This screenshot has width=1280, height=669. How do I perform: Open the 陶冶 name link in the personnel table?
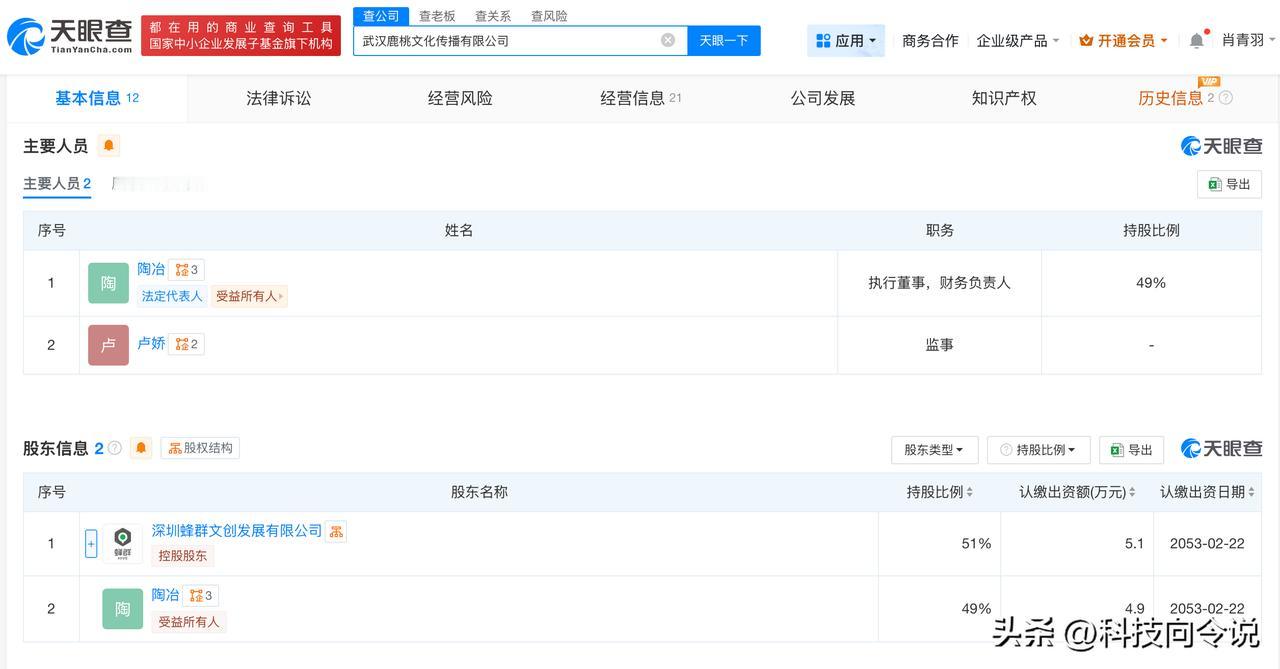pyautogui.click(x=151, y=269)
